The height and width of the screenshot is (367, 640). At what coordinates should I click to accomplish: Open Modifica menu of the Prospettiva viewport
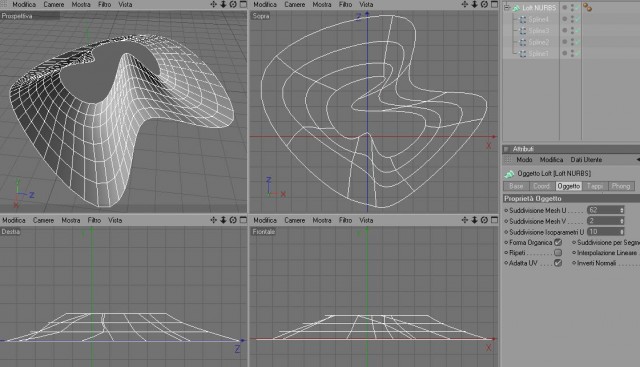pyautogui.click(x=24, y=4)
